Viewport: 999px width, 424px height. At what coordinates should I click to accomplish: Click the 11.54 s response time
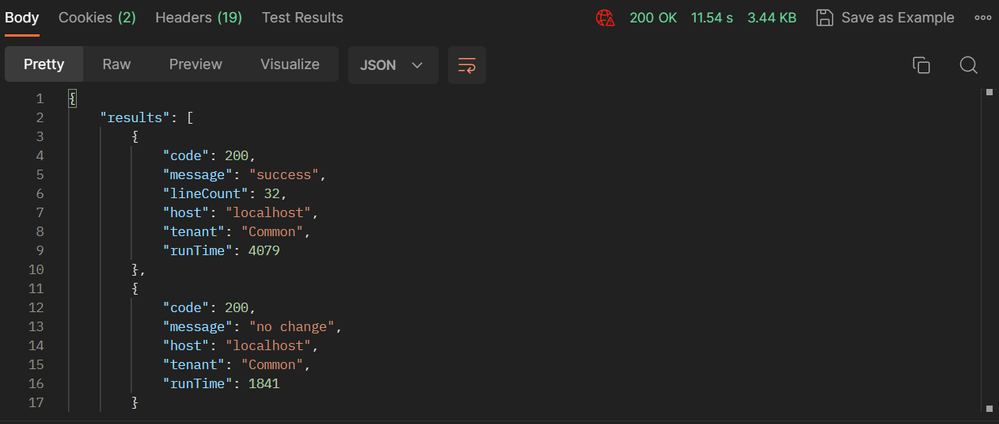pyautogui.click(x=712, y=18)
